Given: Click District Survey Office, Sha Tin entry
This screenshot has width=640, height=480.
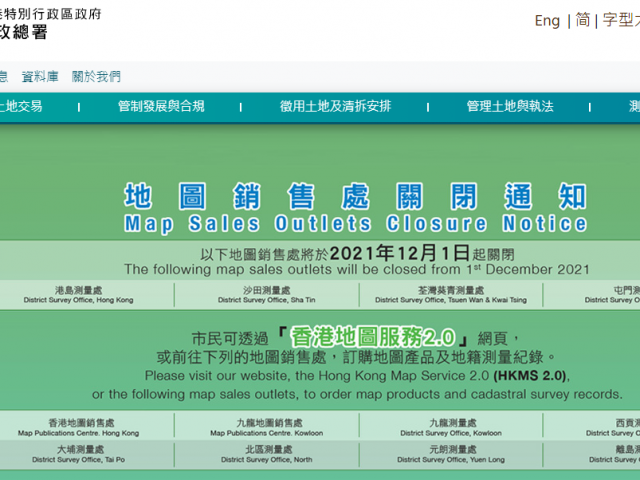Looking at the screenshot, I should coord(267,295).
